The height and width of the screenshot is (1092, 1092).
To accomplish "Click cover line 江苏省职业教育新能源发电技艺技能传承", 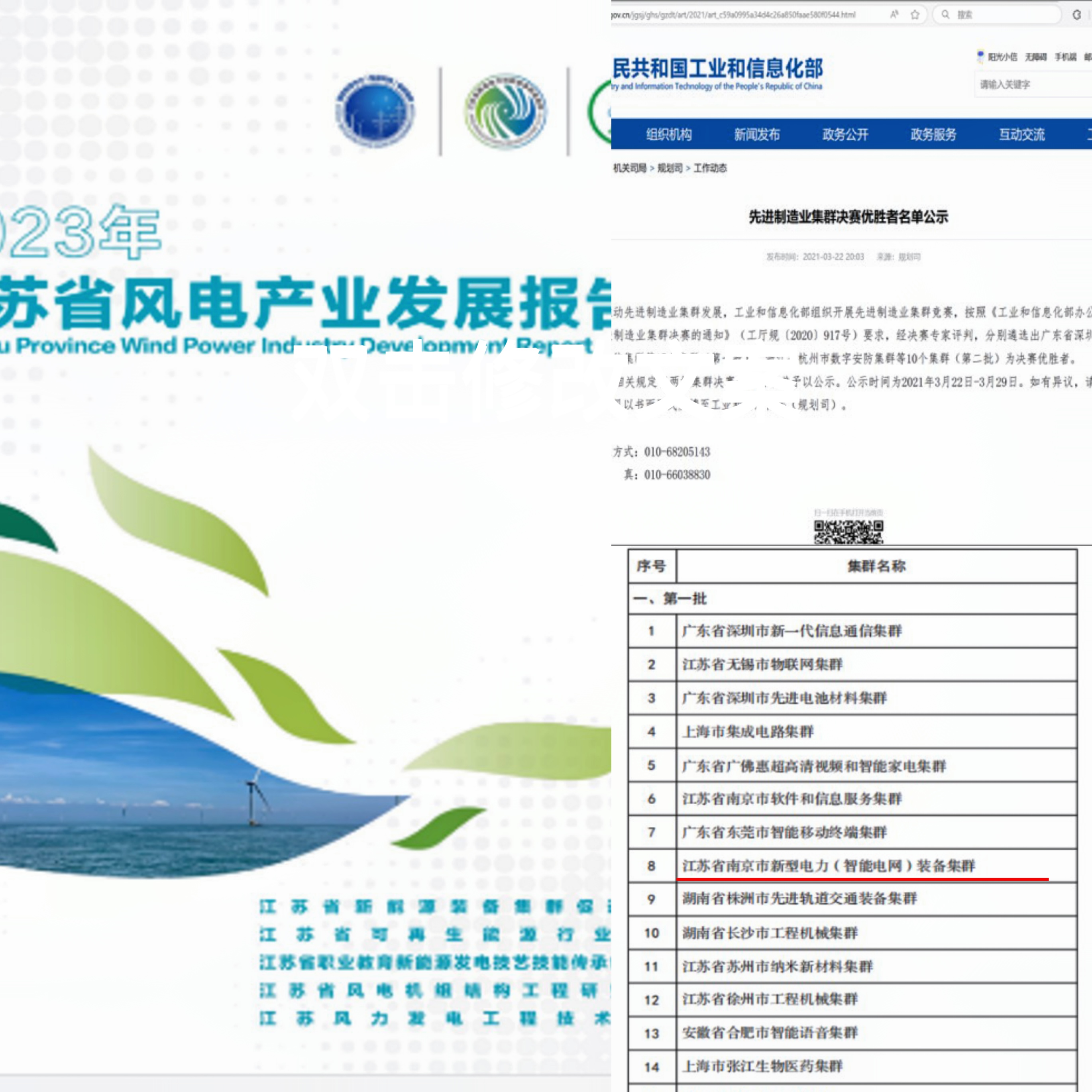I will [x=435, y=962].
